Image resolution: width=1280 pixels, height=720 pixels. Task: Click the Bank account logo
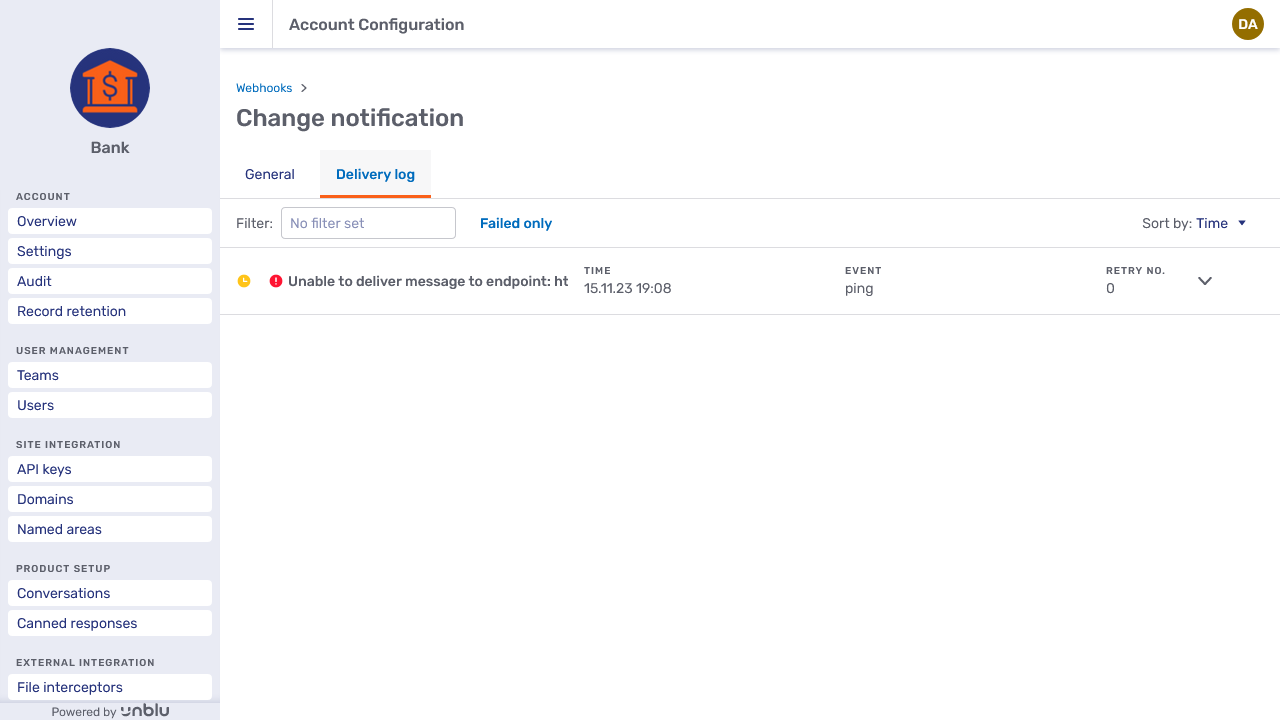click(109, 88)
